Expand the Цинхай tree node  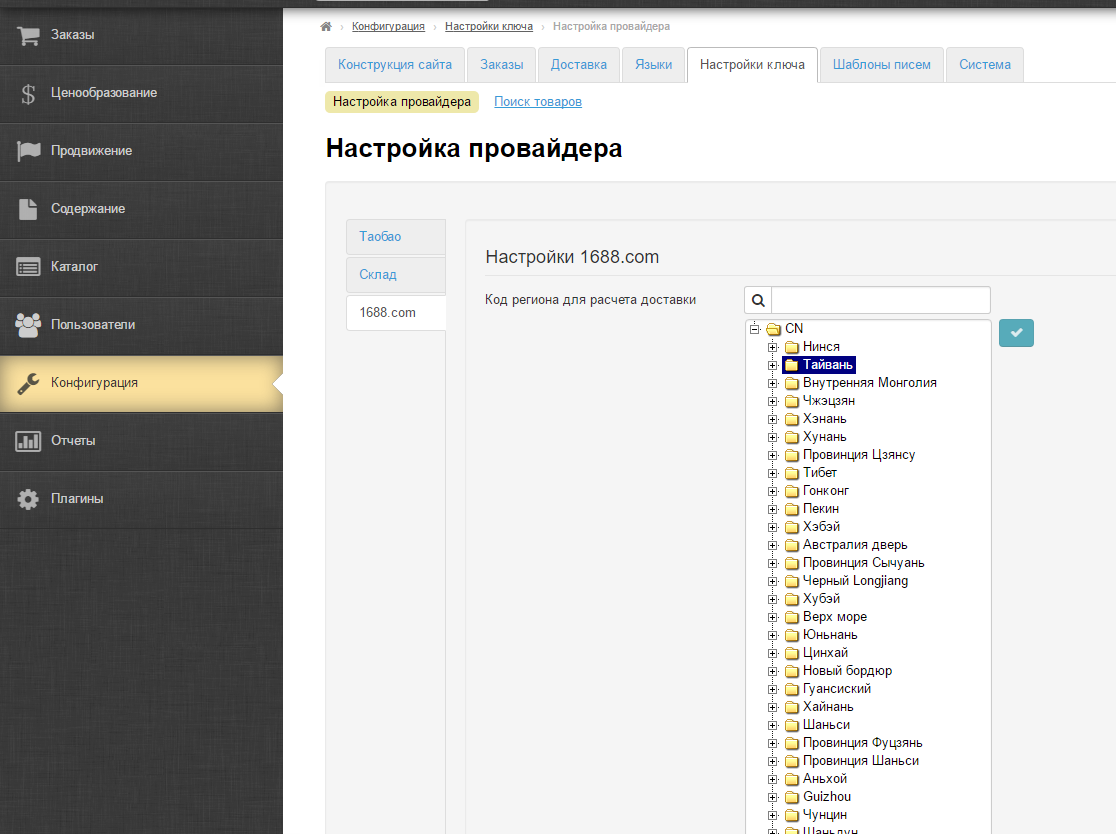pos(773,653)
